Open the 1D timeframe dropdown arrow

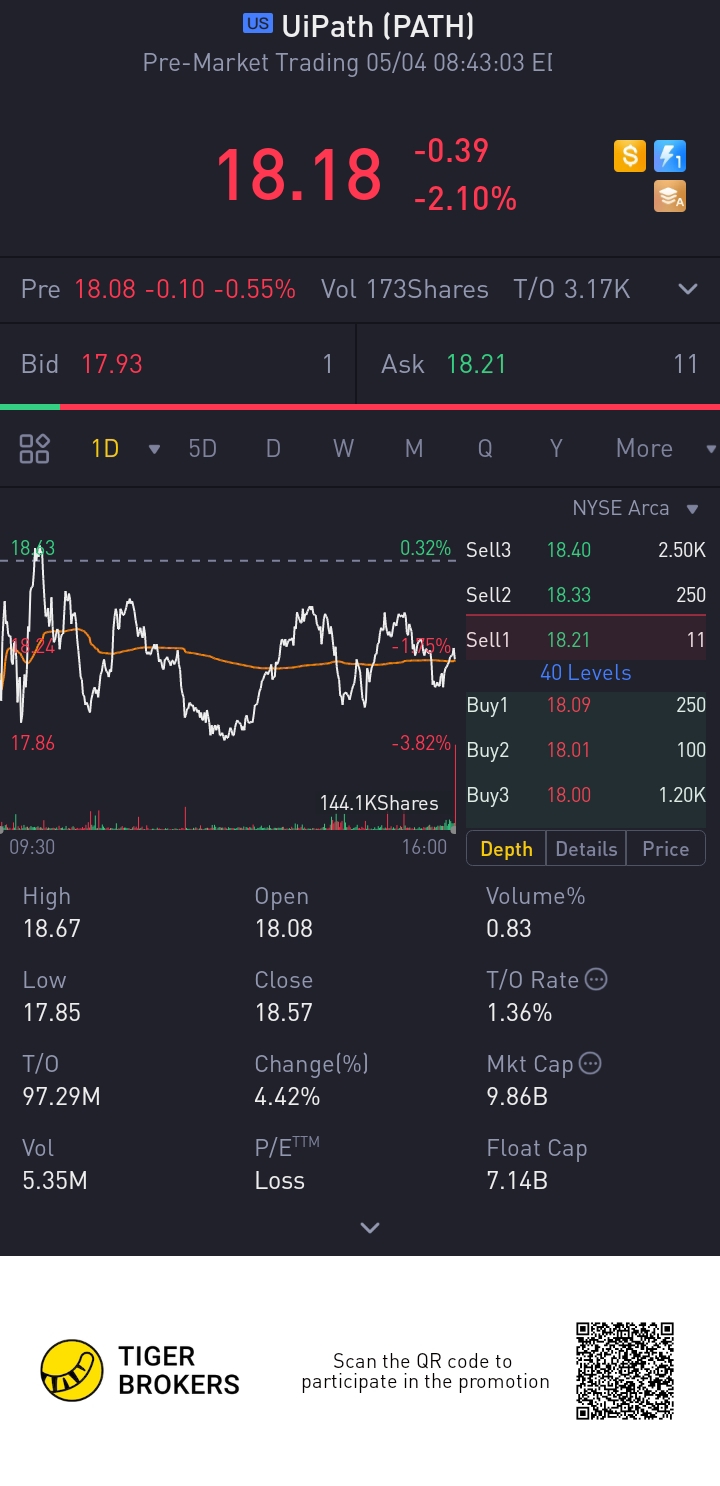point(154,449)
